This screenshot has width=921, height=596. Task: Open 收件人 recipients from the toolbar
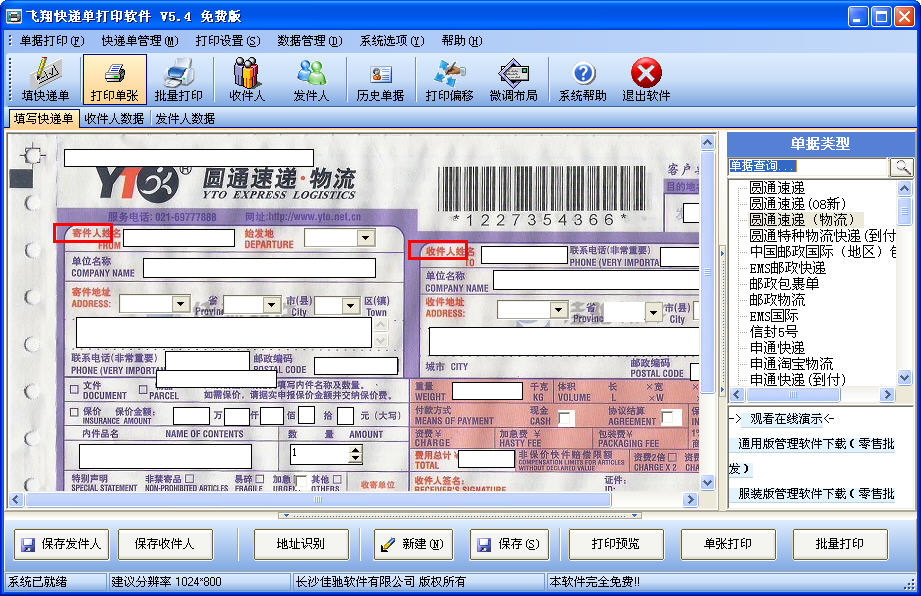pyautogui.click(x=247, y=79)
